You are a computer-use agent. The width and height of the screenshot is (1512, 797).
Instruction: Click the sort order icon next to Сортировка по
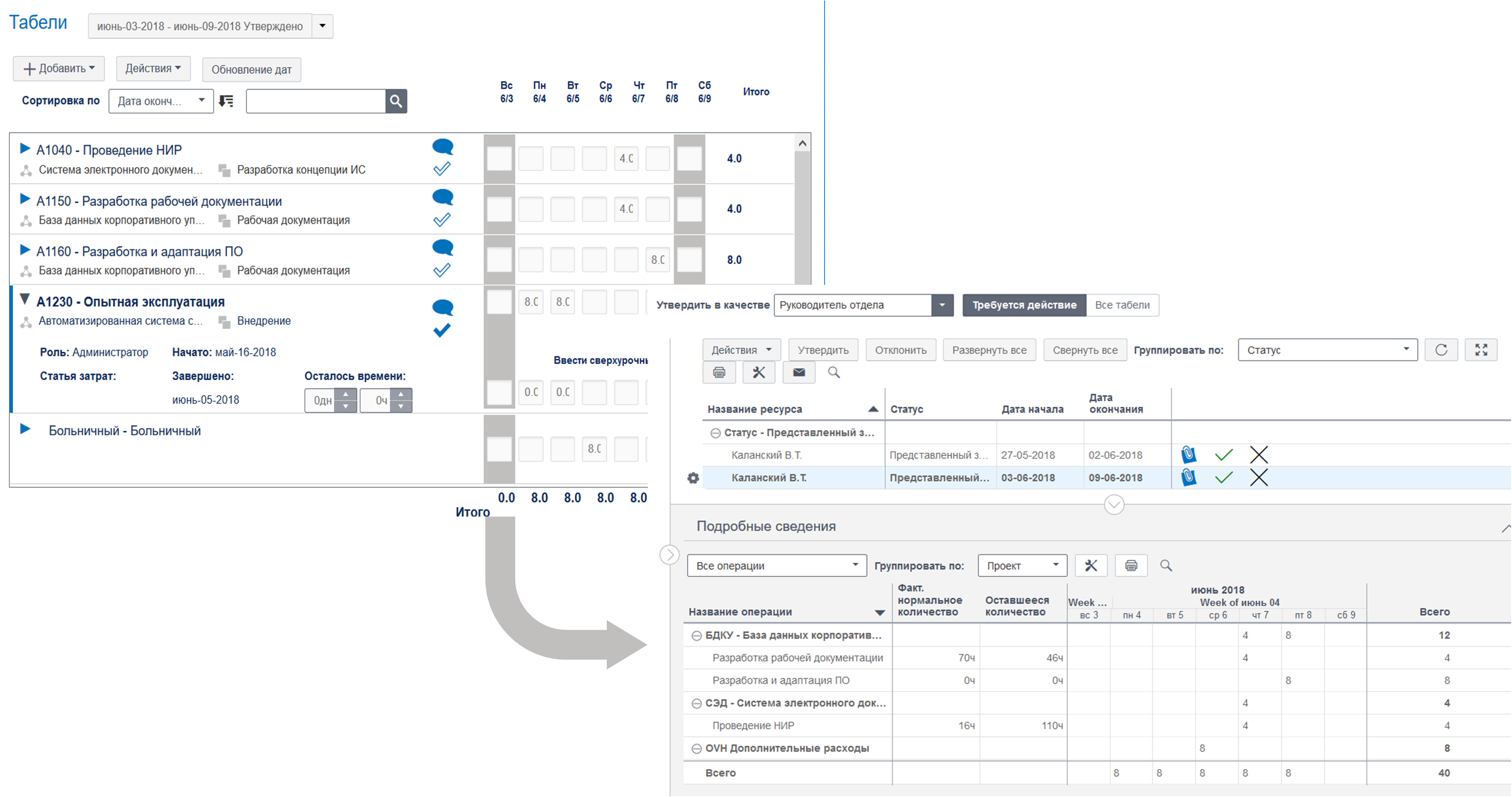(226, 101)
